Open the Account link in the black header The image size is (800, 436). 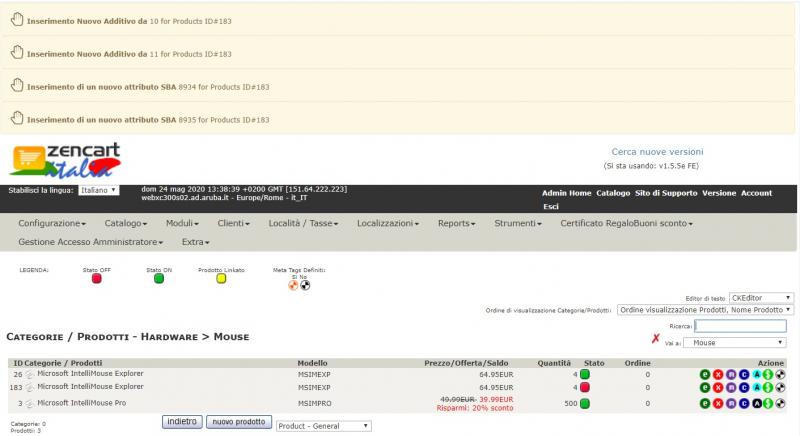(756, 193)
